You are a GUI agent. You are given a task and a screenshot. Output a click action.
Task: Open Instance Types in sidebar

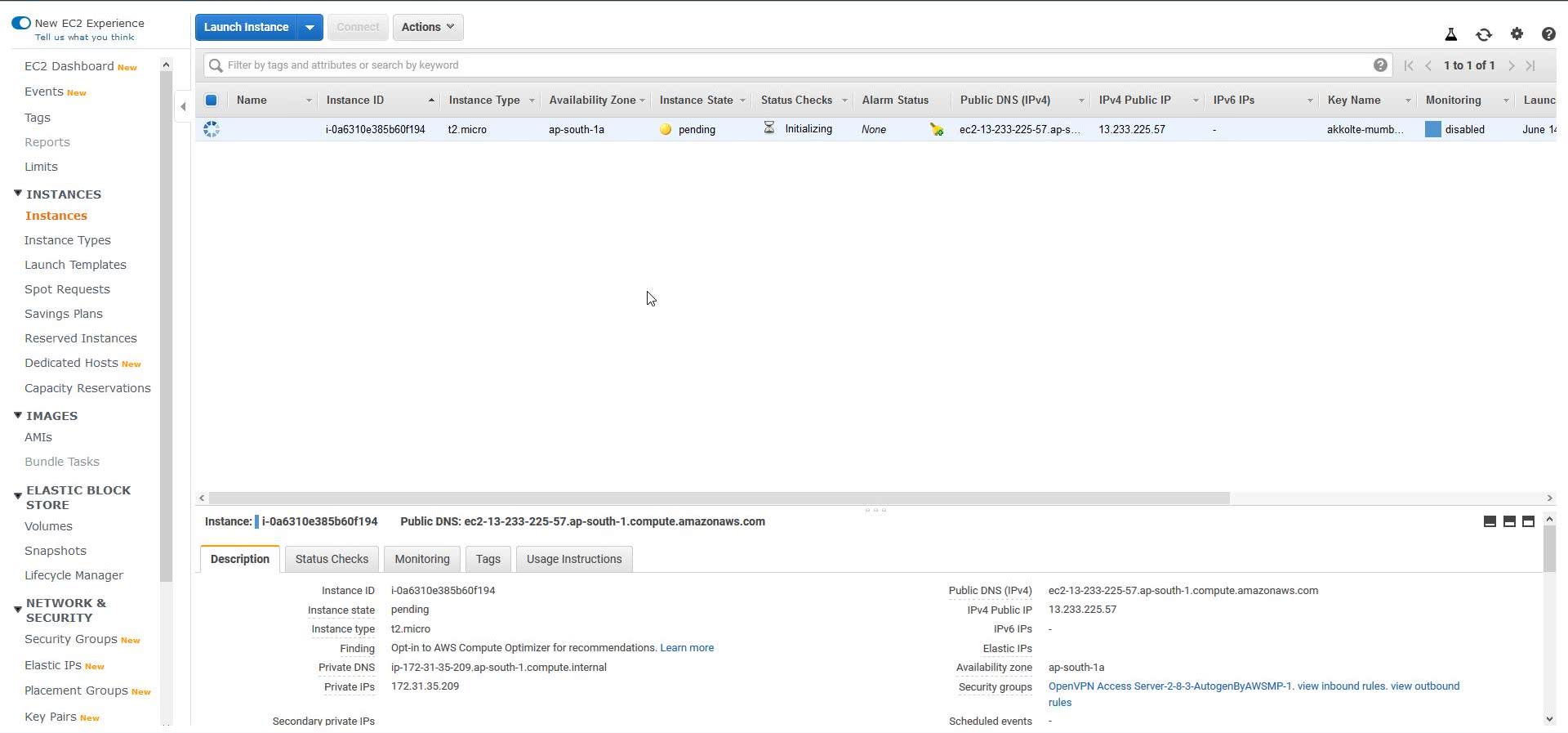tap(68, 240)
